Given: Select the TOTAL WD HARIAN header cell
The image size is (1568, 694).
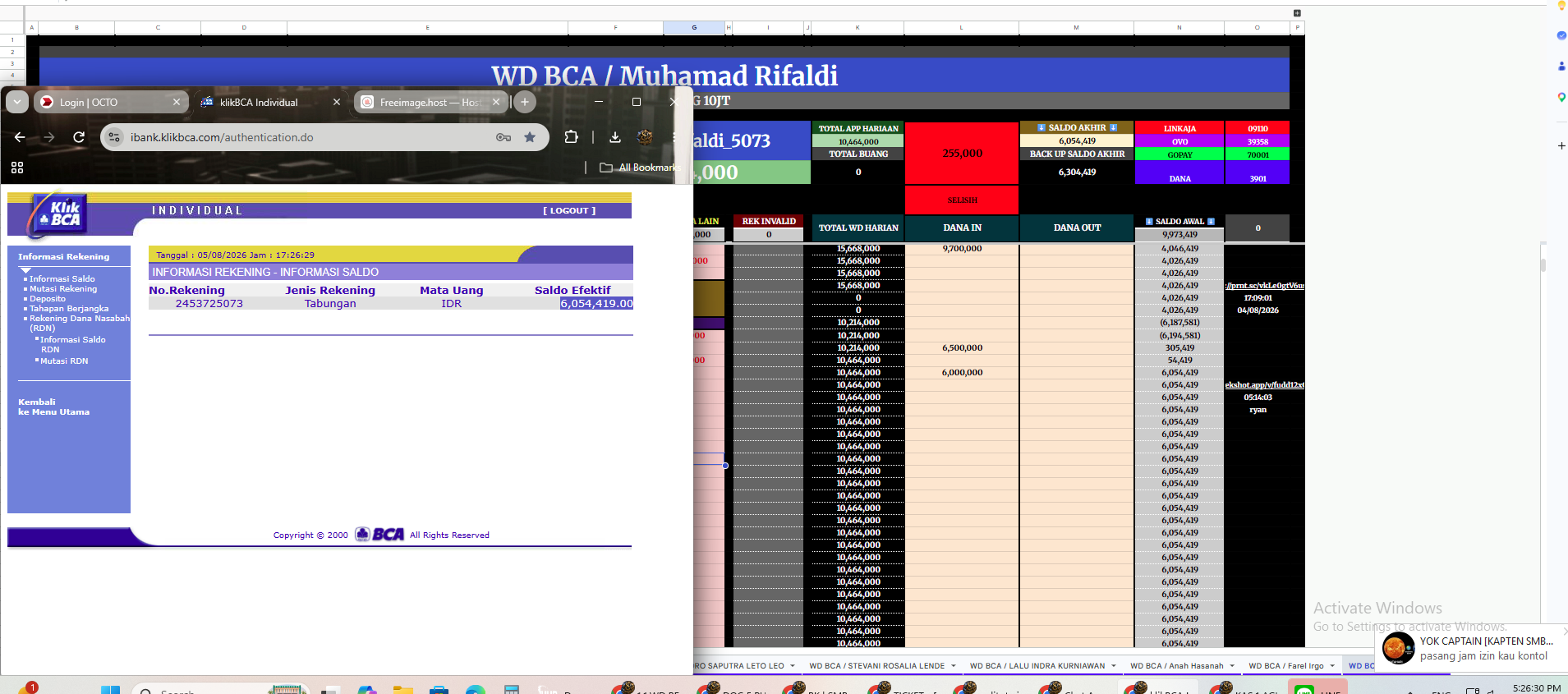Looking at the screenshot, I should point(858,228).
